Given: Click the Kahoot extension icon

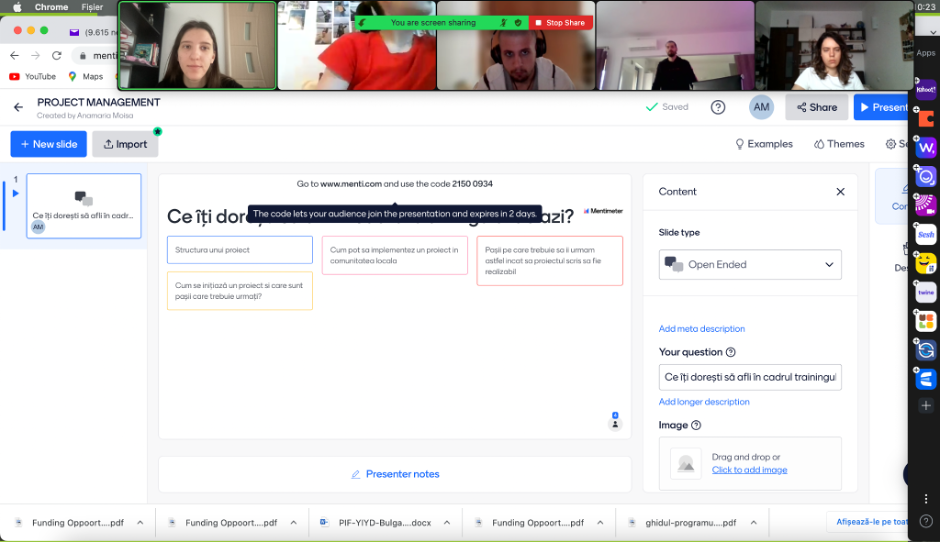Looking at the screenshot, I should coord(926,89).
